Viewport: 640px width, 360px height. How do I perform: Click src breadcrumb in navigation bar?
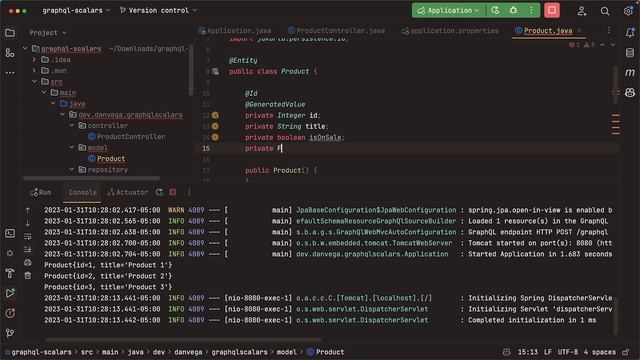87,352
